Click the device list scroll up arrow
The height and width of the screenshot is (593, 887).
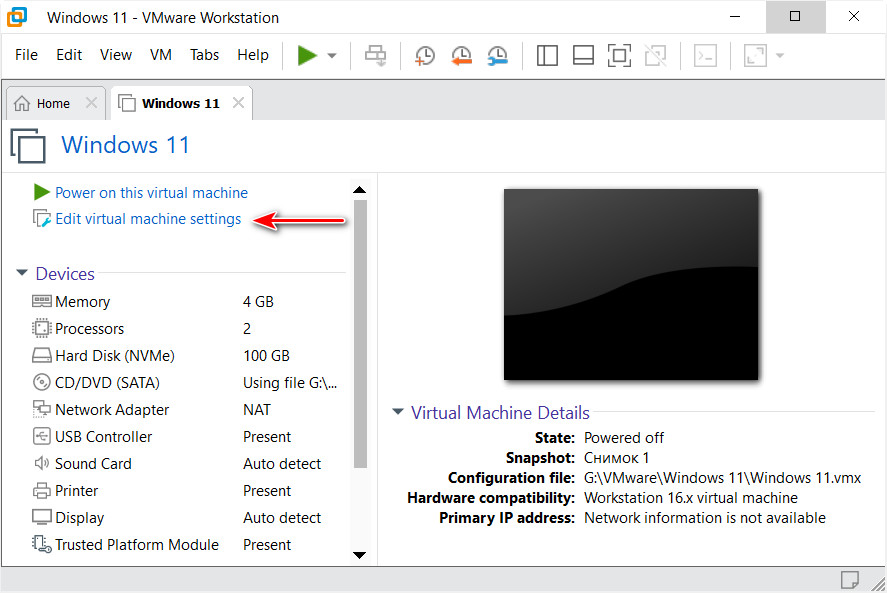(x=360, y=190)
